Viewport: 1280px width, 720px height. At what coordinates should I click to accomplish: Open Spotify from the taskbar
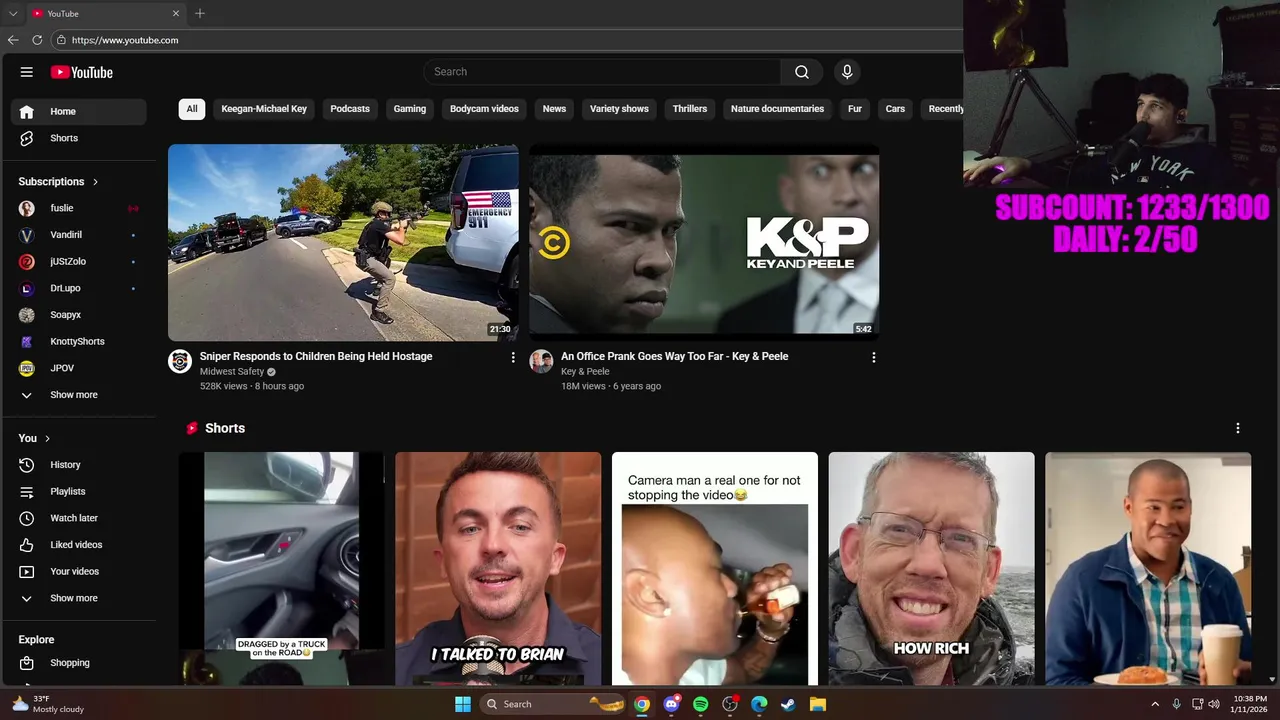[700, 704]
